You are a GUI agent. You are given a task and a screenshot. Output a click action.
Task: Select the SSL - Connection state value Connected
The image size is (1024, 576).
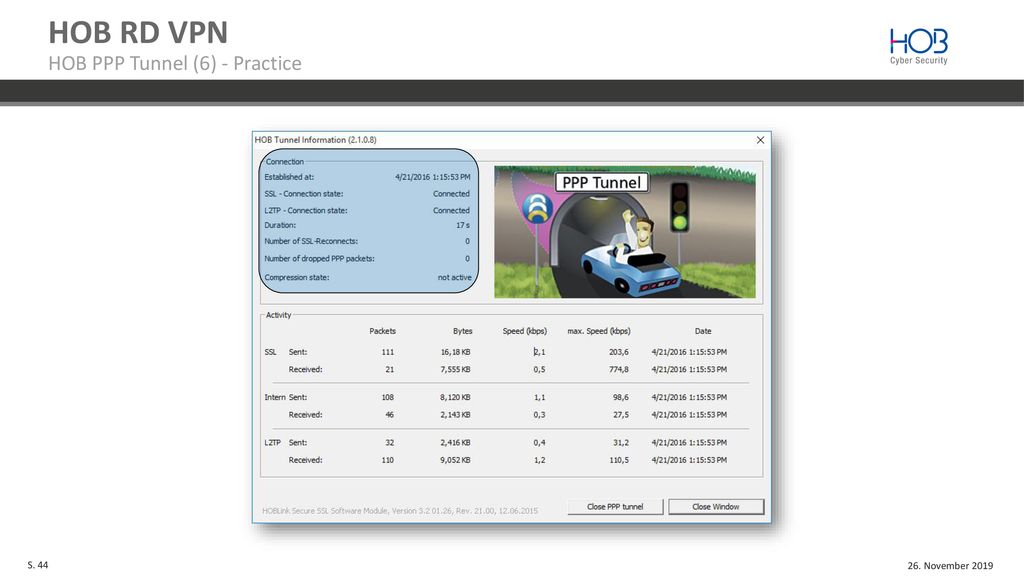click(451, 194)
